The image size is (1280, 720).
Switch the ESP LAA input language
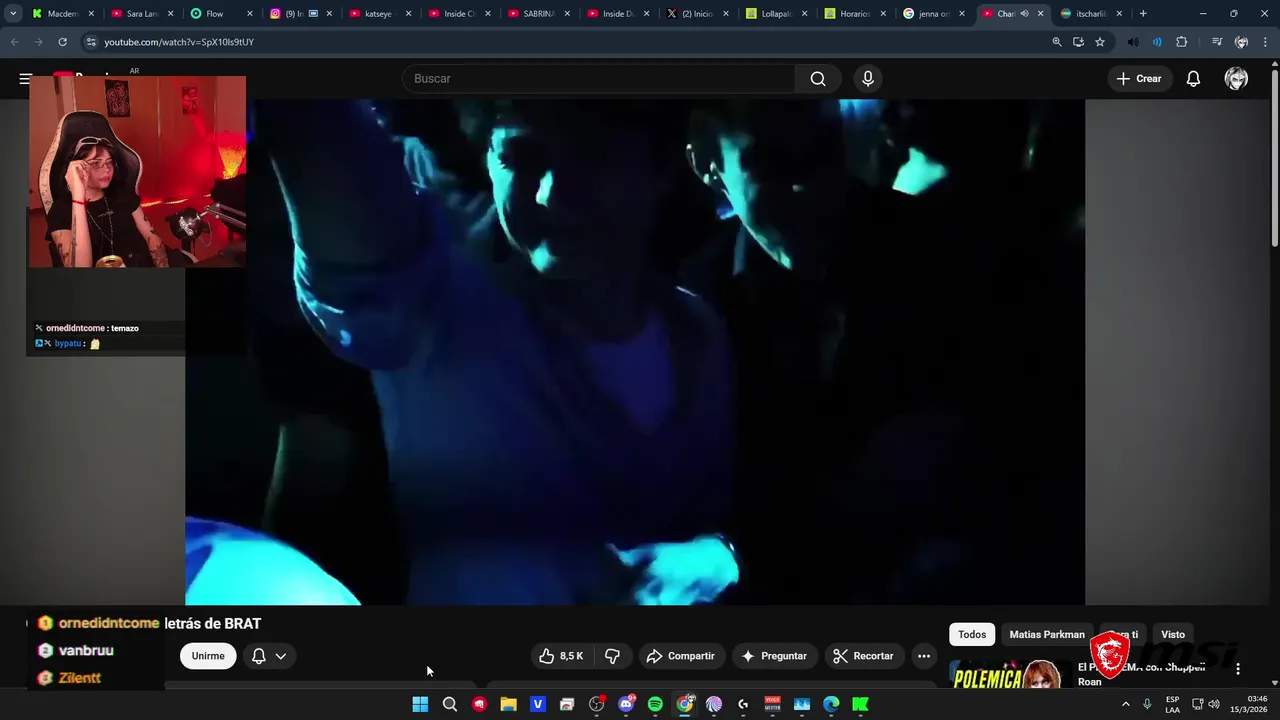[1172, 704]
